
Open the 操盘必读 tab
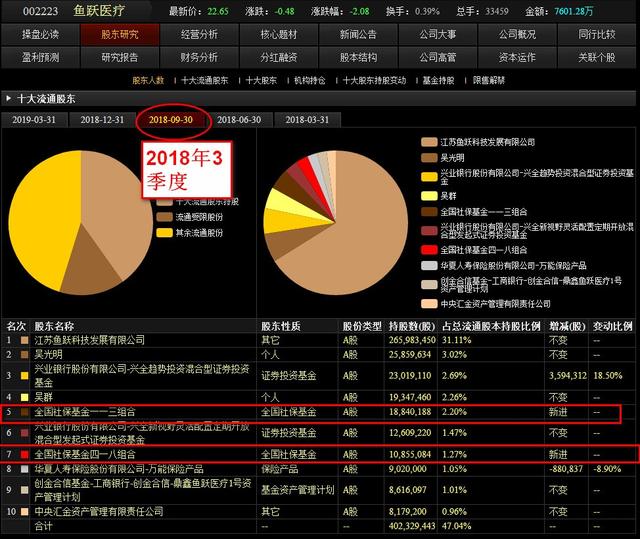pos(40,34)
